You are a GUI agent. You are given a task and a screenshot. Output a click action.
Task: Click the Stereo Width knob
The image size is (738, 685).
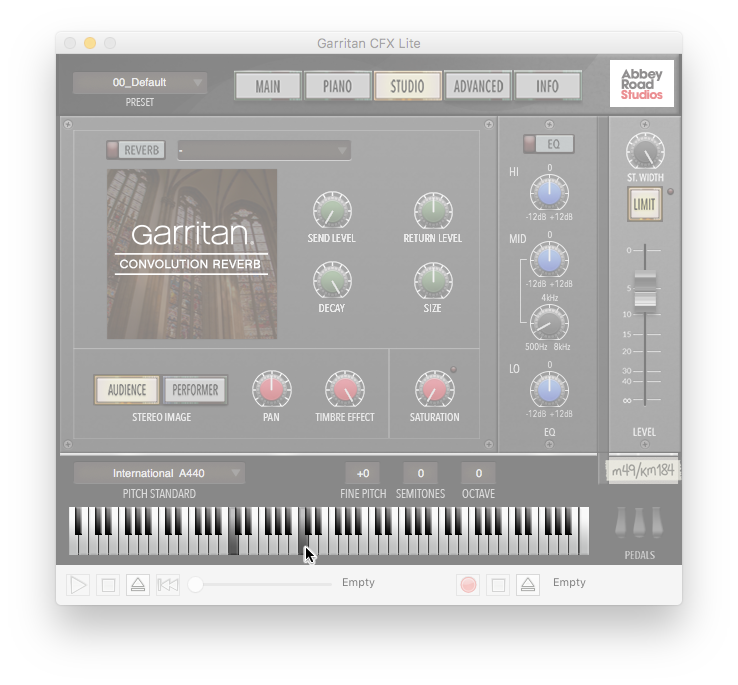point(645,153)
